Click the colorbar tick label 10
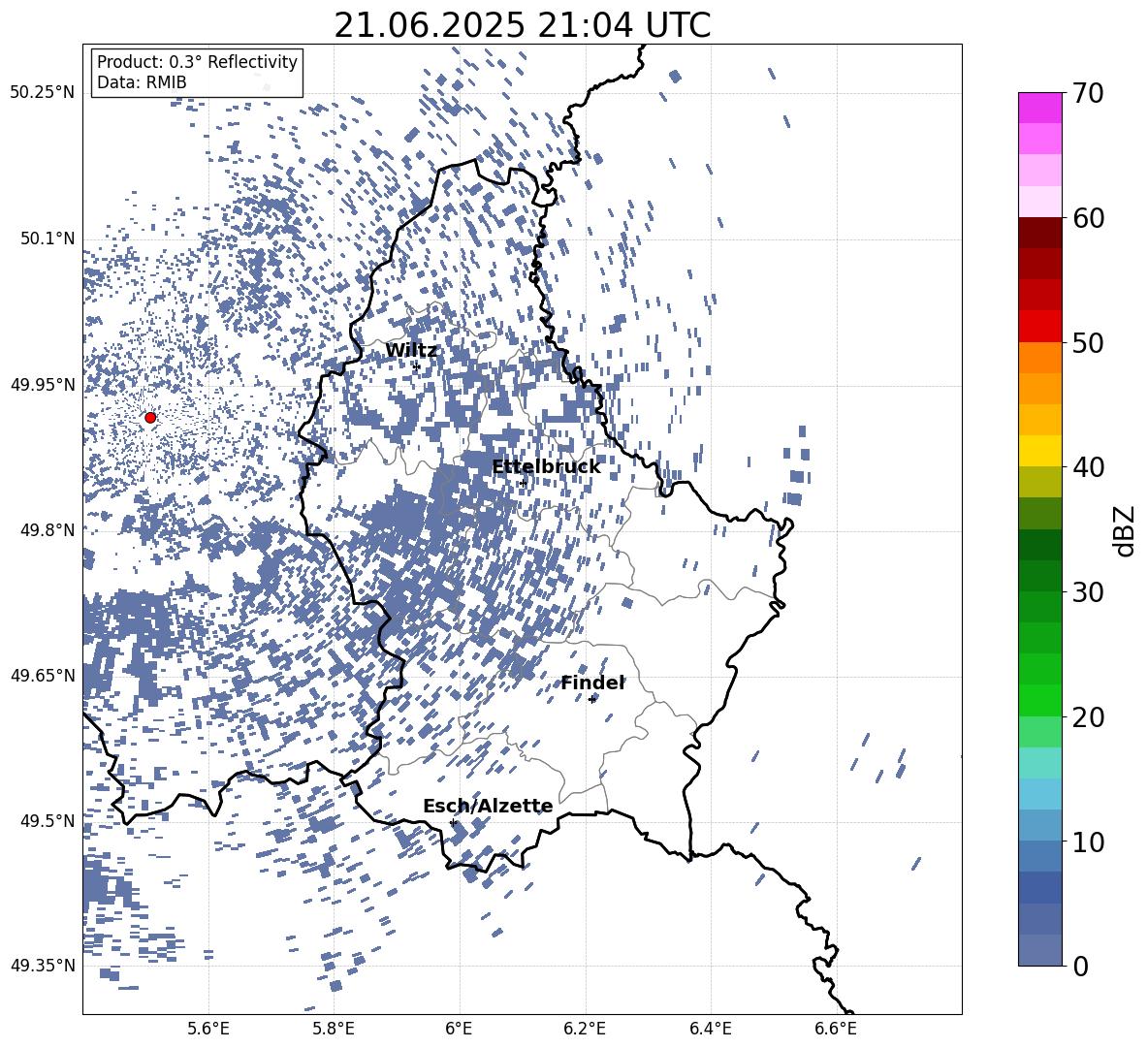 (x=1088, y=842)
